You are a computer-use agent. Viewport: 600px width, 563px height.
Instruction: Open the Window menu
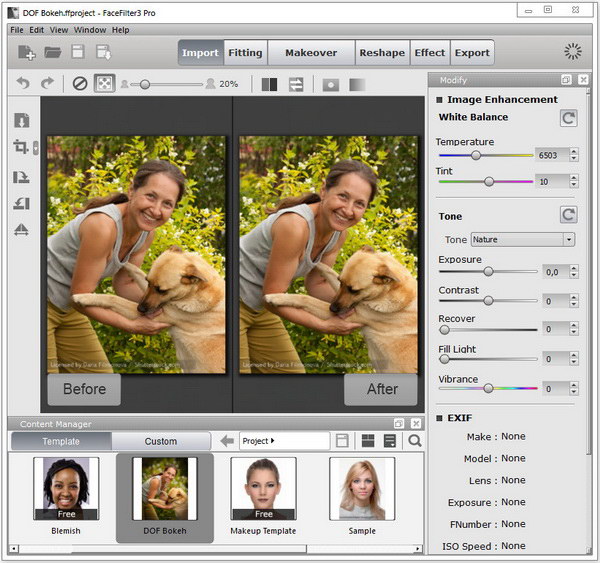tap(90, 30)
